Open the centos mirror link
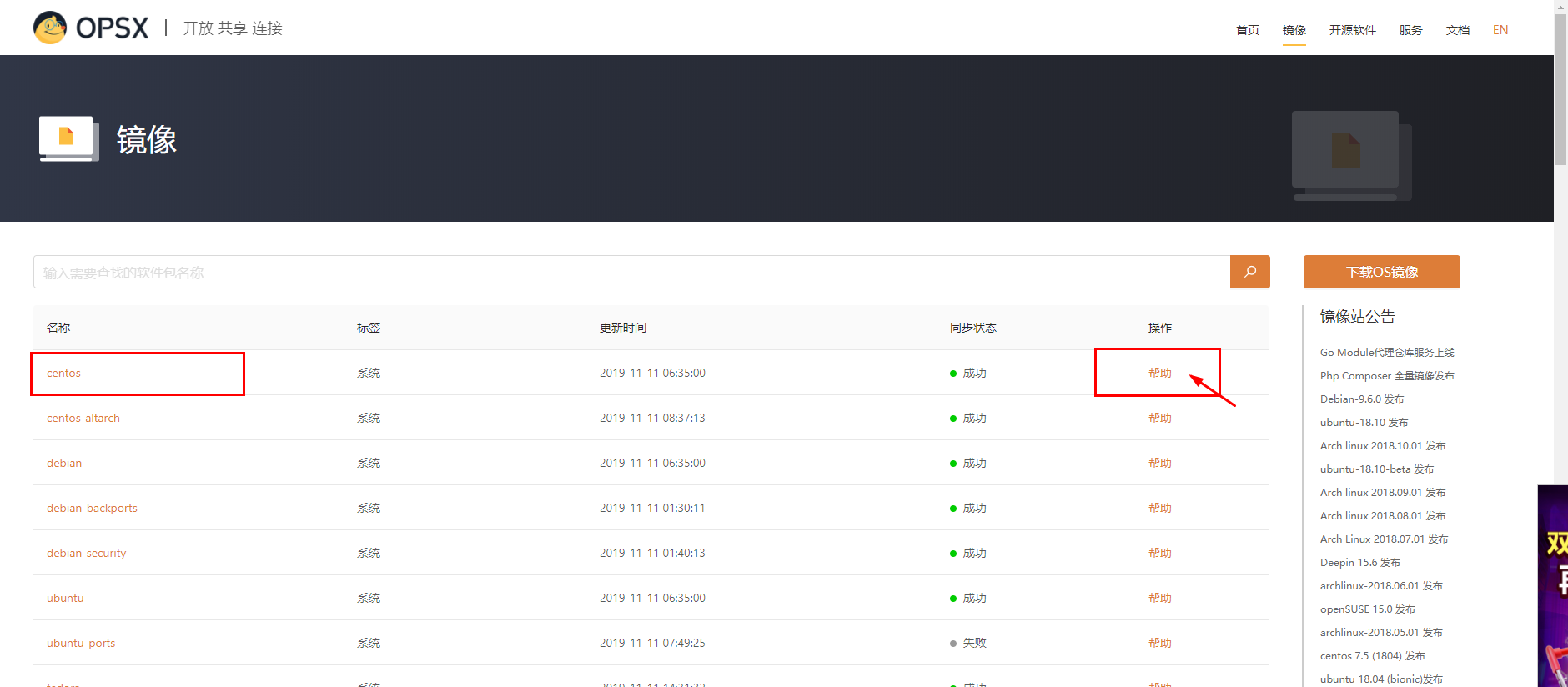The image size is (1568, 687). point(63,373)
